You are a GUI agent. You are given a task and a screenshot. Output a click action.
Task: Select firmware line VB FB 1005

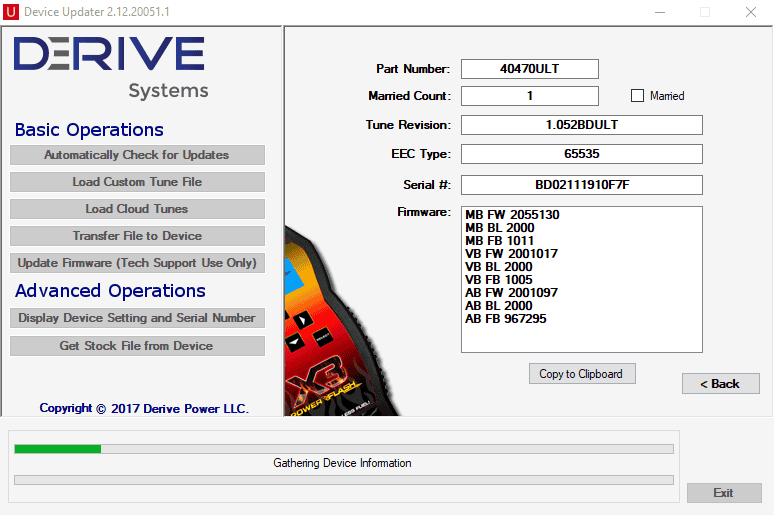(499, 280)
